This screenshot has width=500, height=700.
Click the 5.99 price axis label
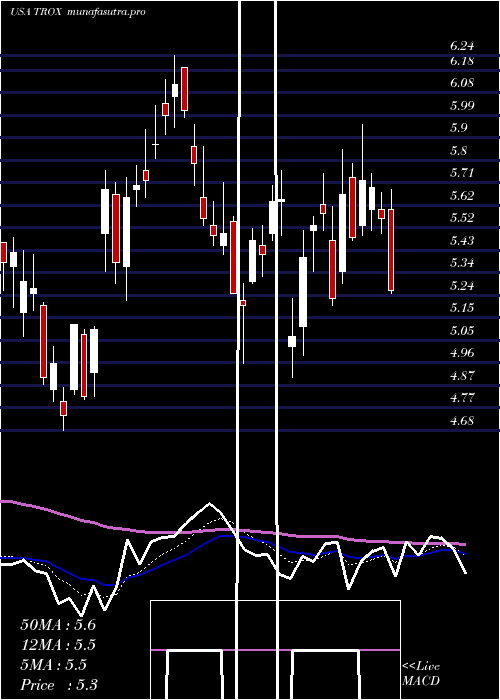462,105
